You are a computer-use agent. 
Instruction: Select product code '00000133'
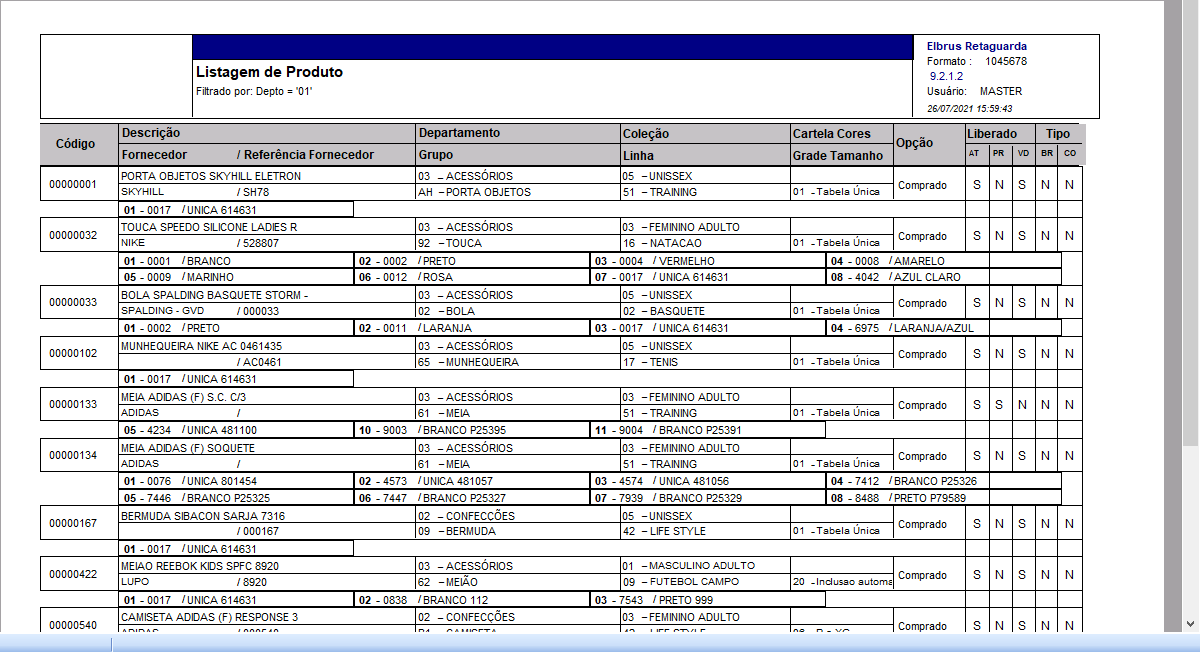point(73,405)
